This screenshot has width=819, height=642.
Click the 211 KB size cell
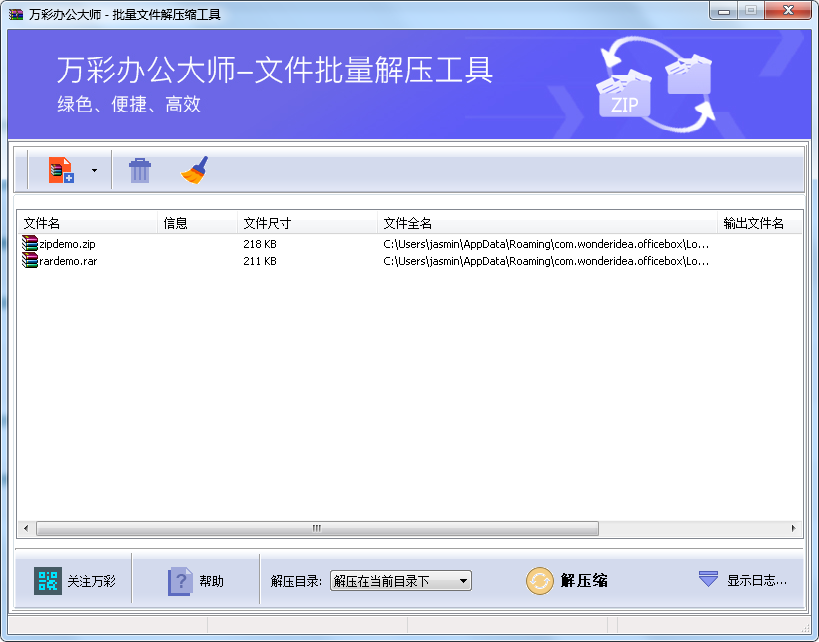pos(260,261)
